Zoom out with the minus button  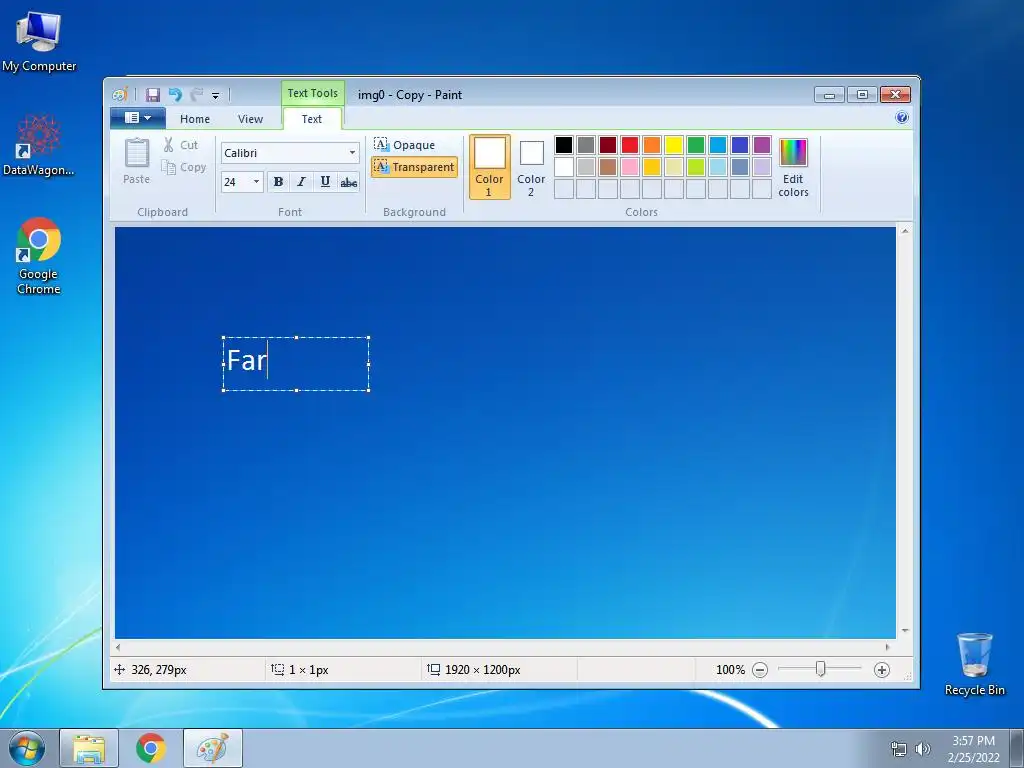760,669
